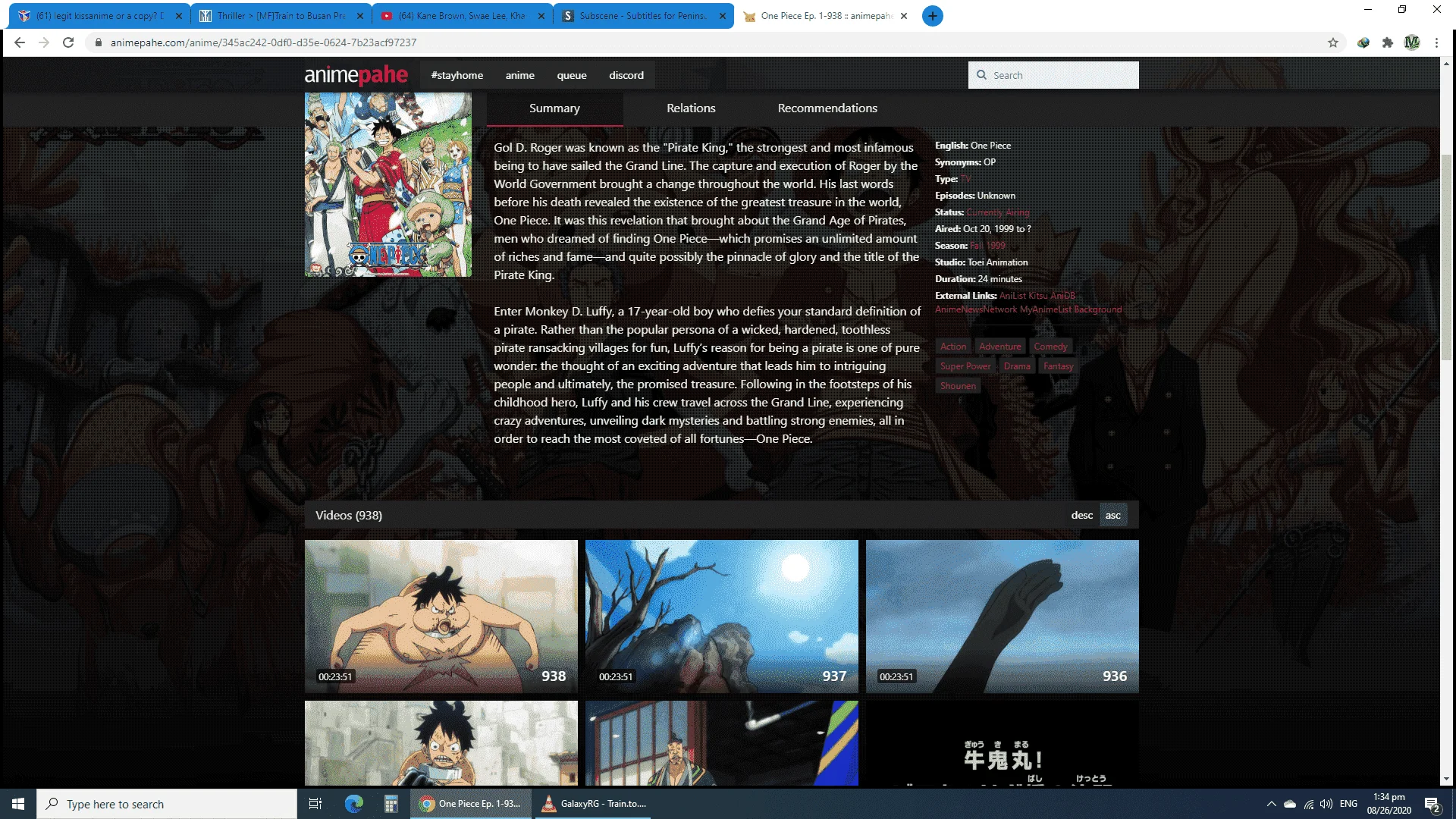Click the anime Search input field
Screen dimensions: 1456x819
pos(1053,75)
